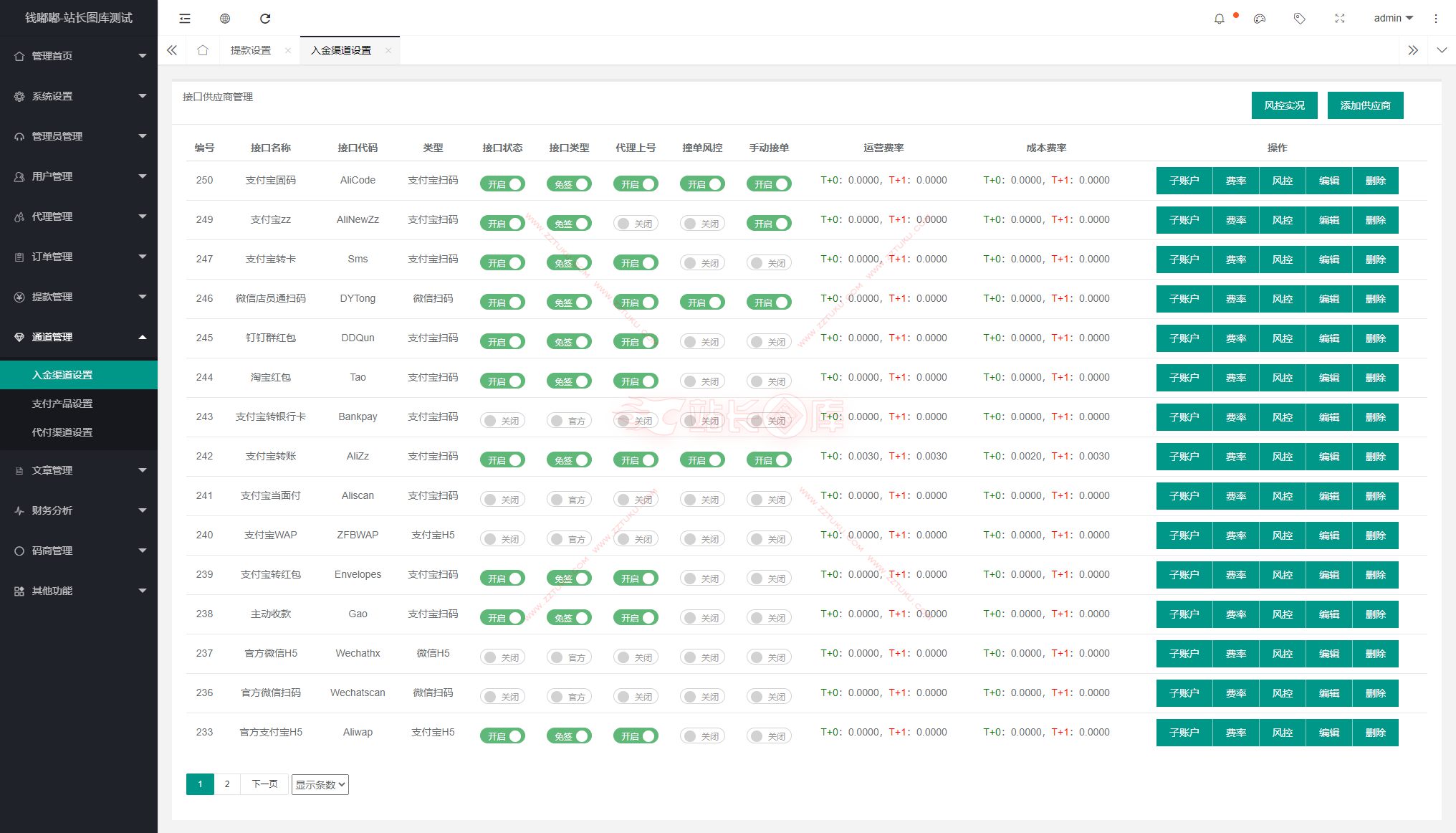Toggle fullscreen mode icon
Viewport: 1456px width, 833px height.
coord(1339,19)
